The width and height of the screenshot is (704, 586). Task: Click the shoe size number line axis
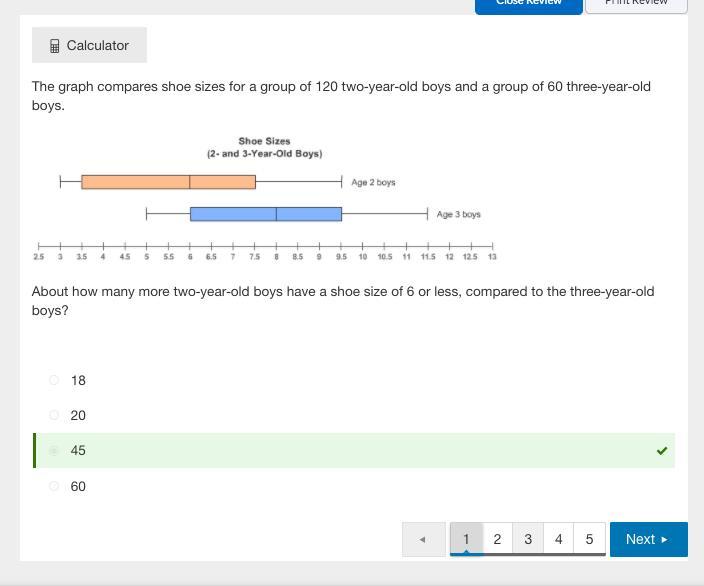[265, 246]
